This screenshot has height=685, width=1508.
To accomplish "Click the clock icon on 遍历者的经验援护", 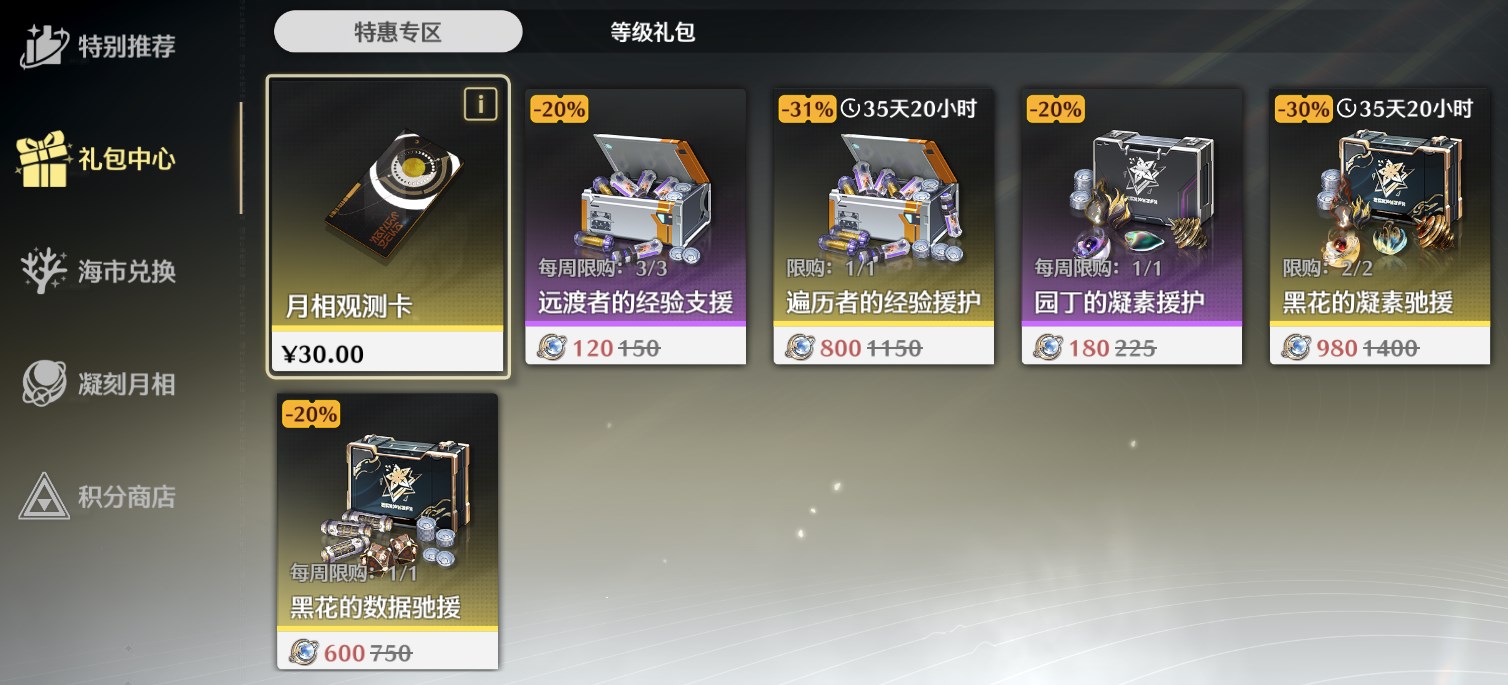I will [x=850, y=109].
